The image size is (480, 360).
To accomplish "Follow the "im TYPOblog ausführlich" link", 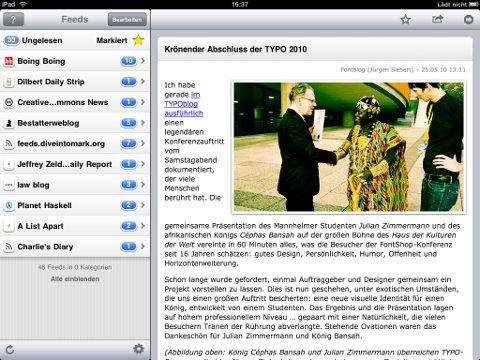I will pos(184,104).
